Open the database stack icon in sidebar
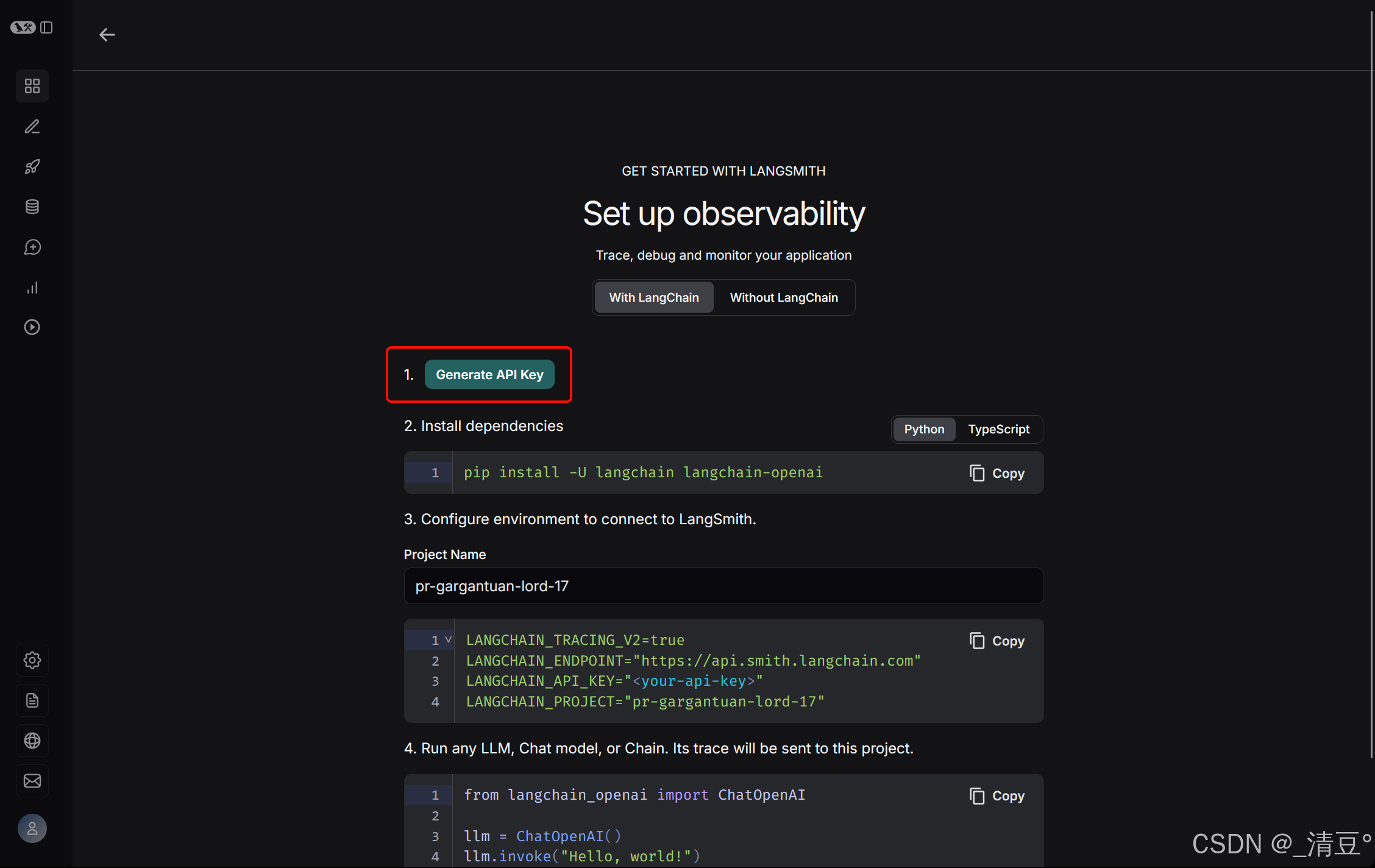This screenshot has width=1375, height=868. click(x=32, y=207)
